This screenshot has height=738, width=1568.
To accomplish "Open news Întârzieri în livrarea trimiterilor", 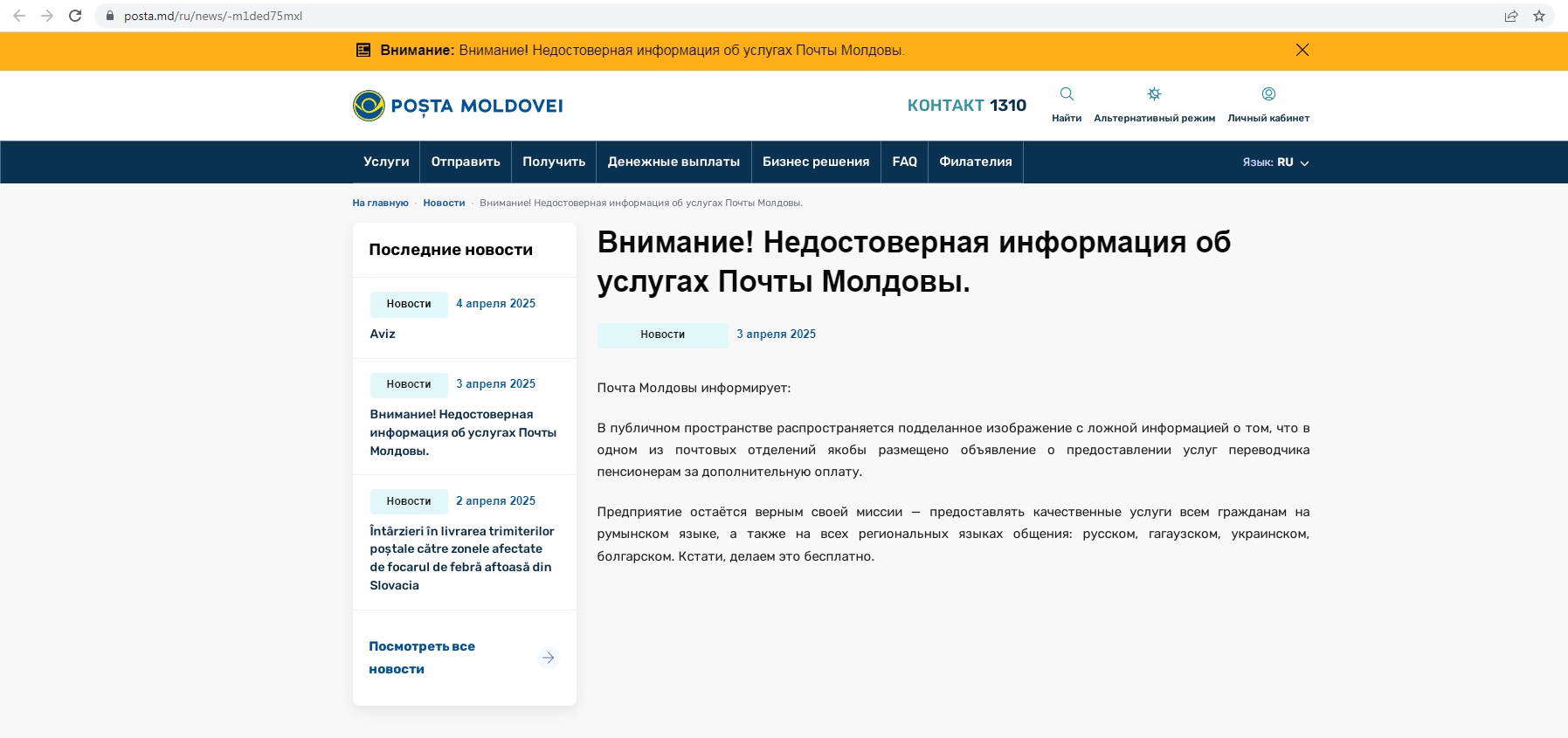I will click(x=462, y=558).
